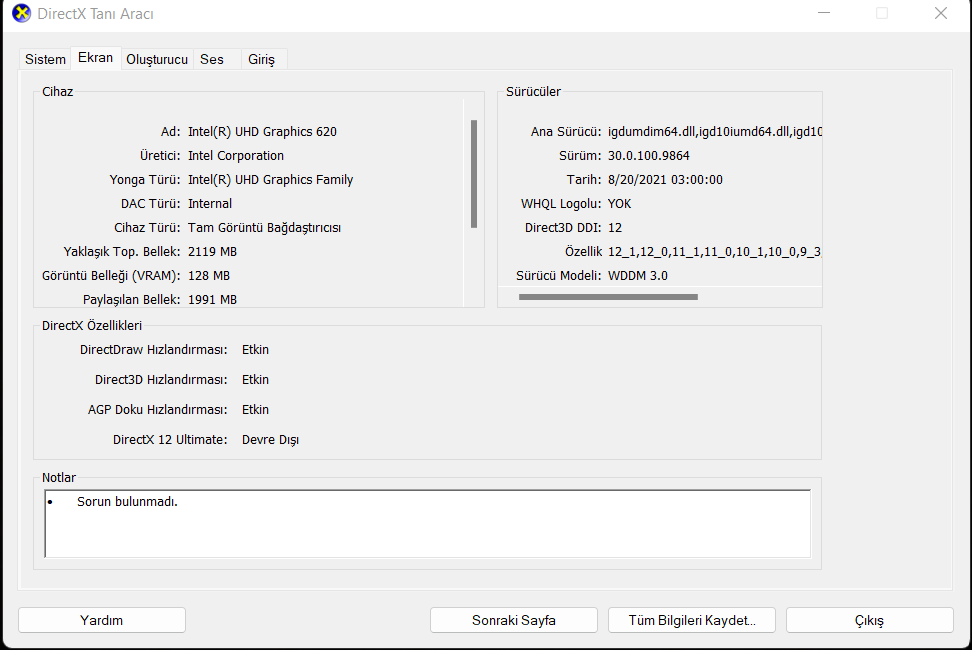Click the AGP Doku Hızlandırması value 'Etkin'

(255, 410)
